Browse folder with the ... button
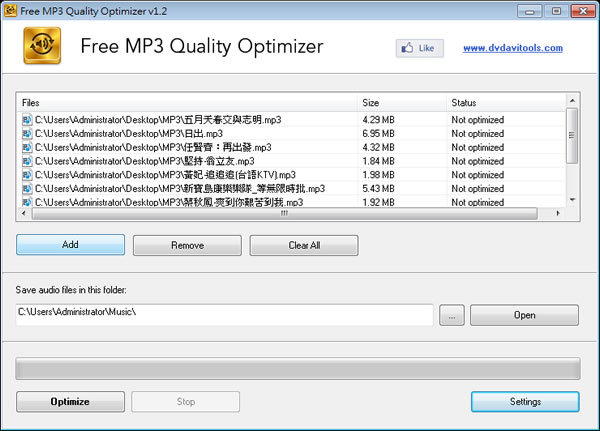Screen dimensions: 600x431 point(452,315)
